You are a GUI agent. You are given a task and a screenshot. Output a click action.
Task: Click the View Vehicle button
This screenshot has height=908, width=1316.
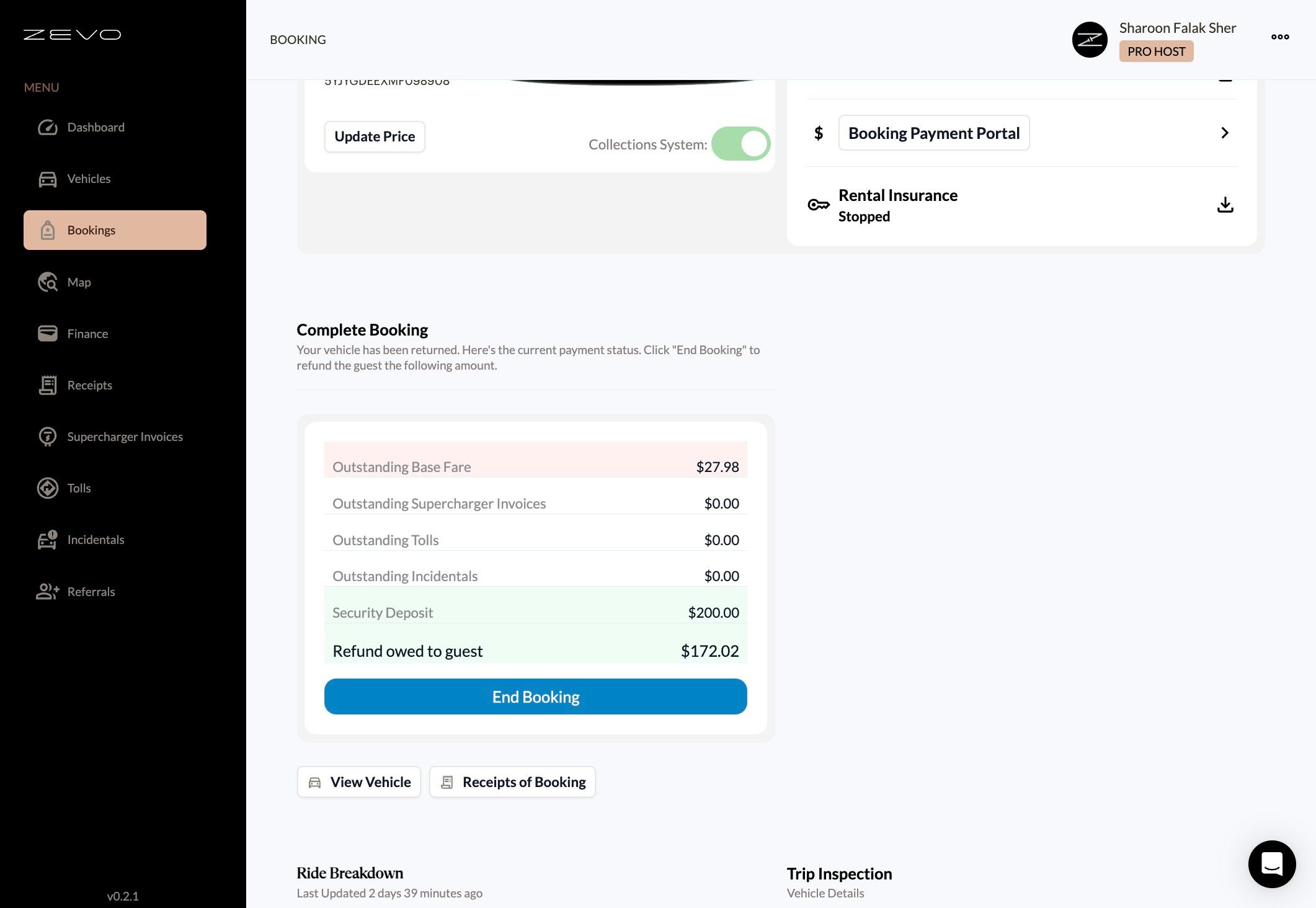coord(359,782)
